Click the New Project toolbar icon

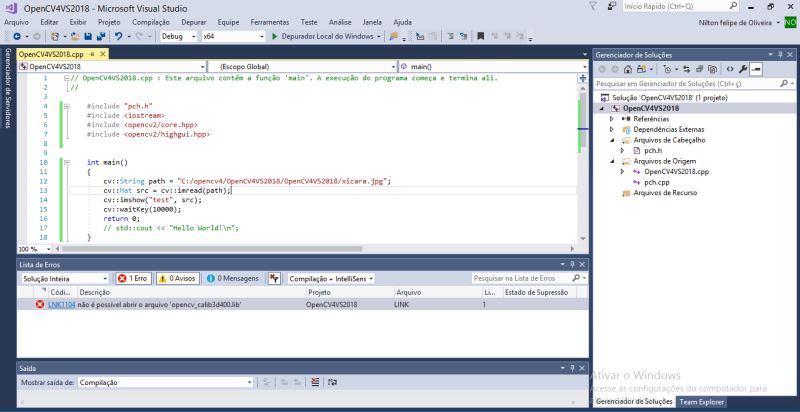coord(54,37)
